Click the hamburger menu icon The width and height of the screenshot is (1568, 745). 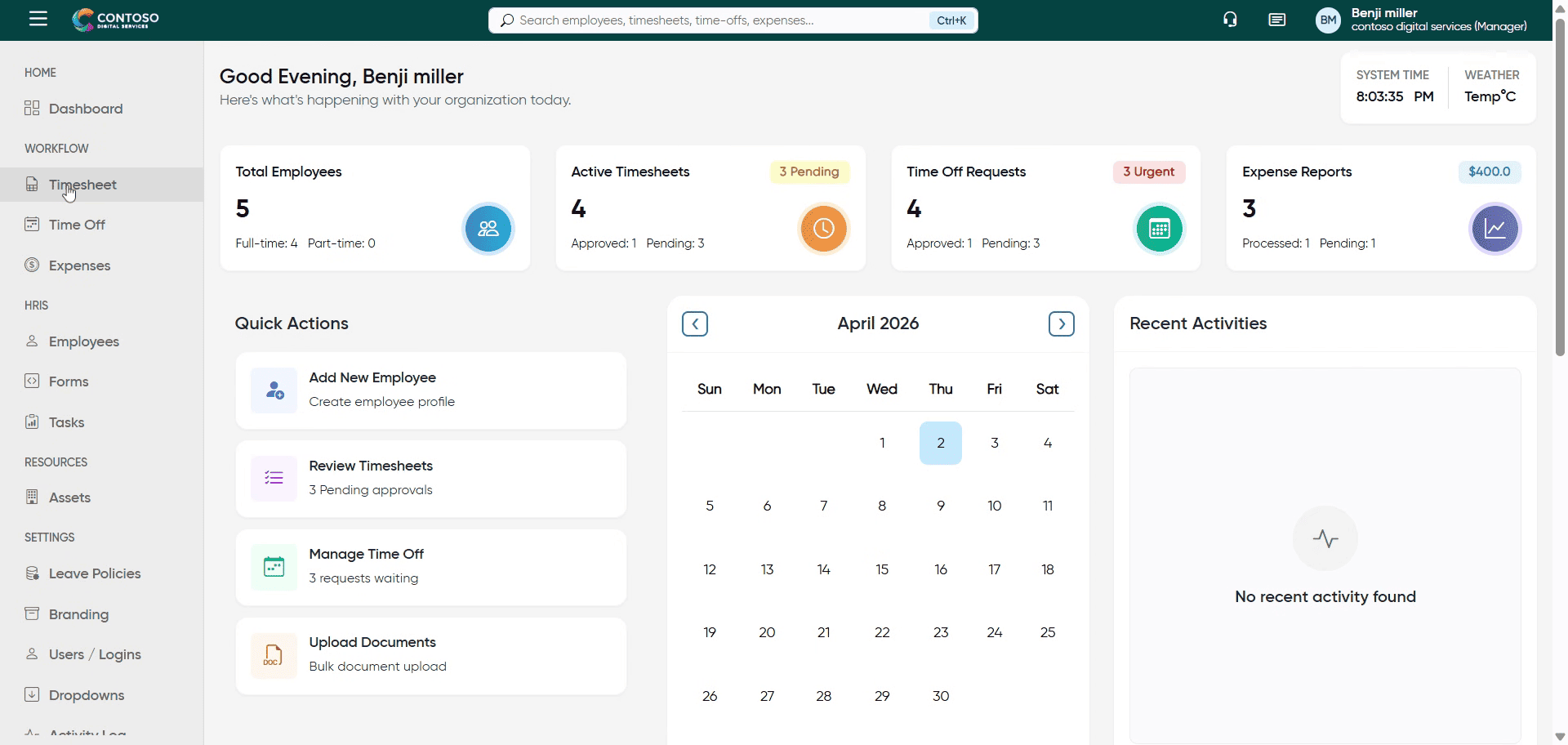click(38, 19)
